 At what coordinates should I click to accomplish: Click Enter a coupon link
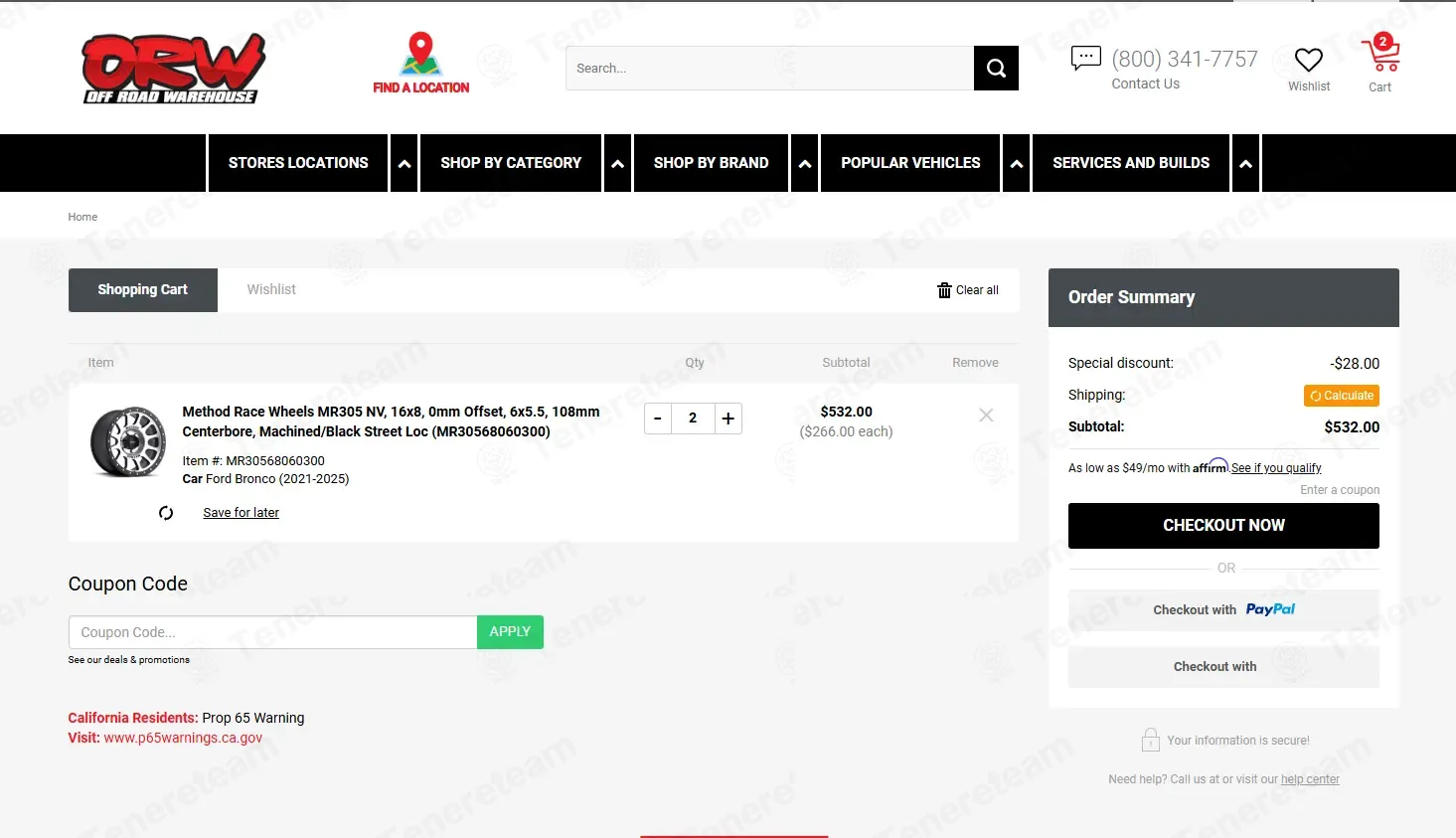1340,490
